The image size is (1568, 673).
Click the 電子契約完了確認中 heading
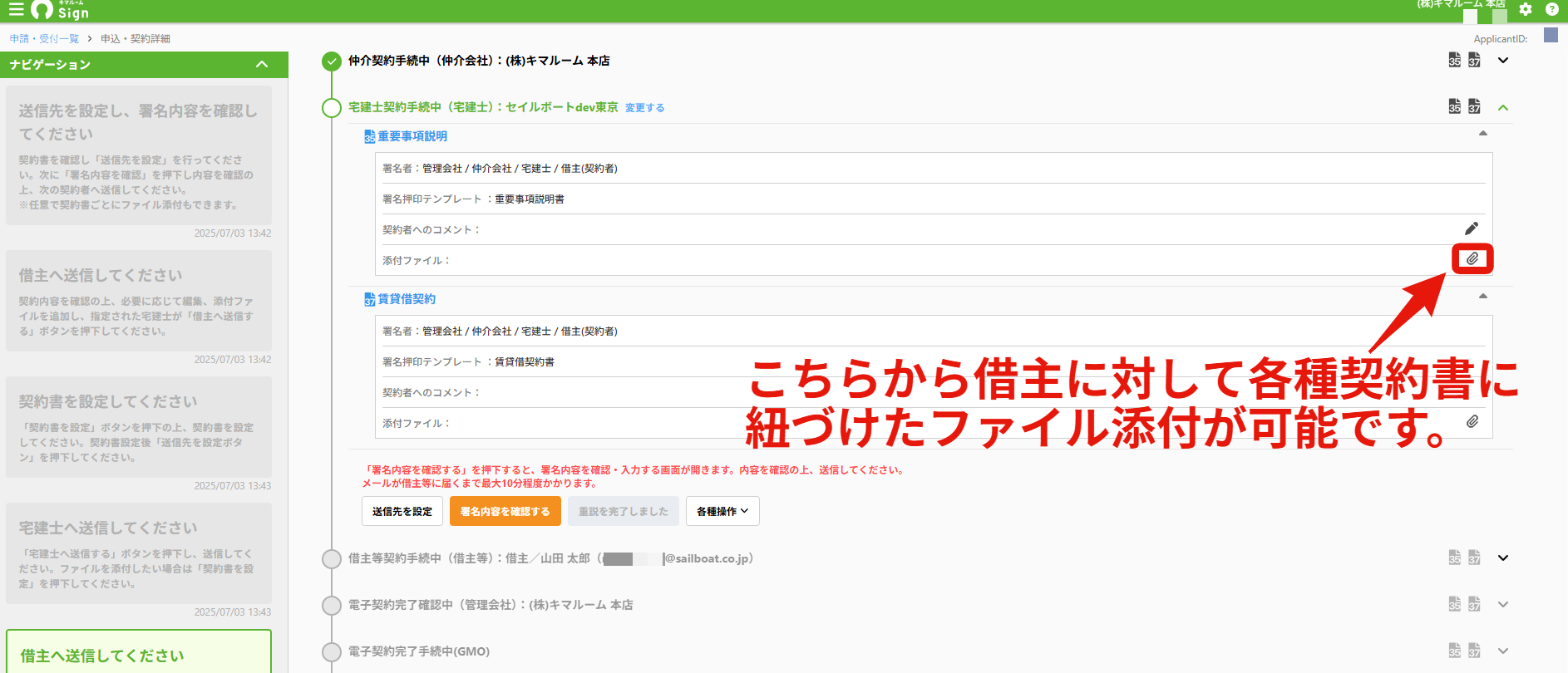(491, 605)
